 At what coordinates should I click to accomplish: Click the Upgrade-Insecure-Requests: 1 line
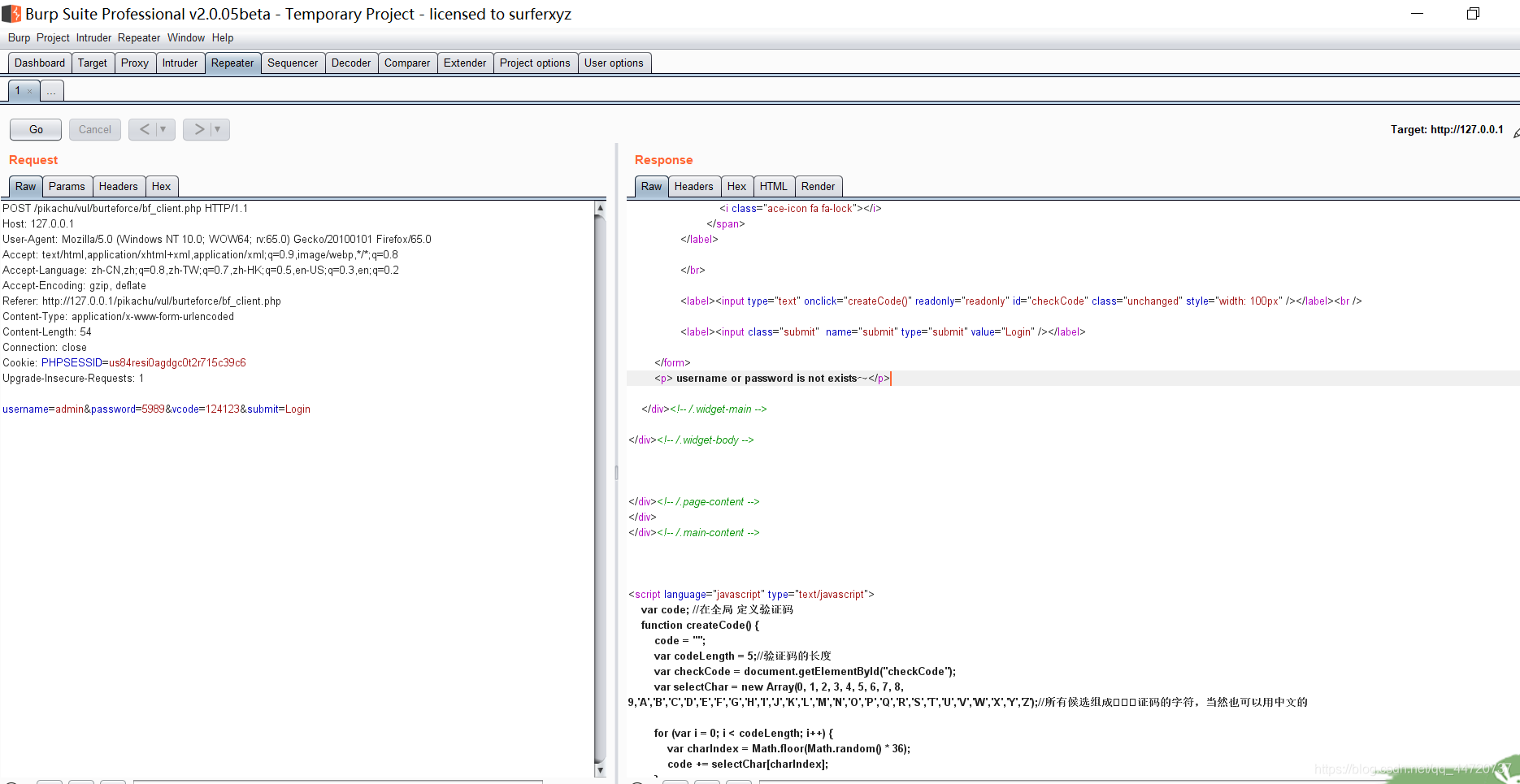click(73, 378)
